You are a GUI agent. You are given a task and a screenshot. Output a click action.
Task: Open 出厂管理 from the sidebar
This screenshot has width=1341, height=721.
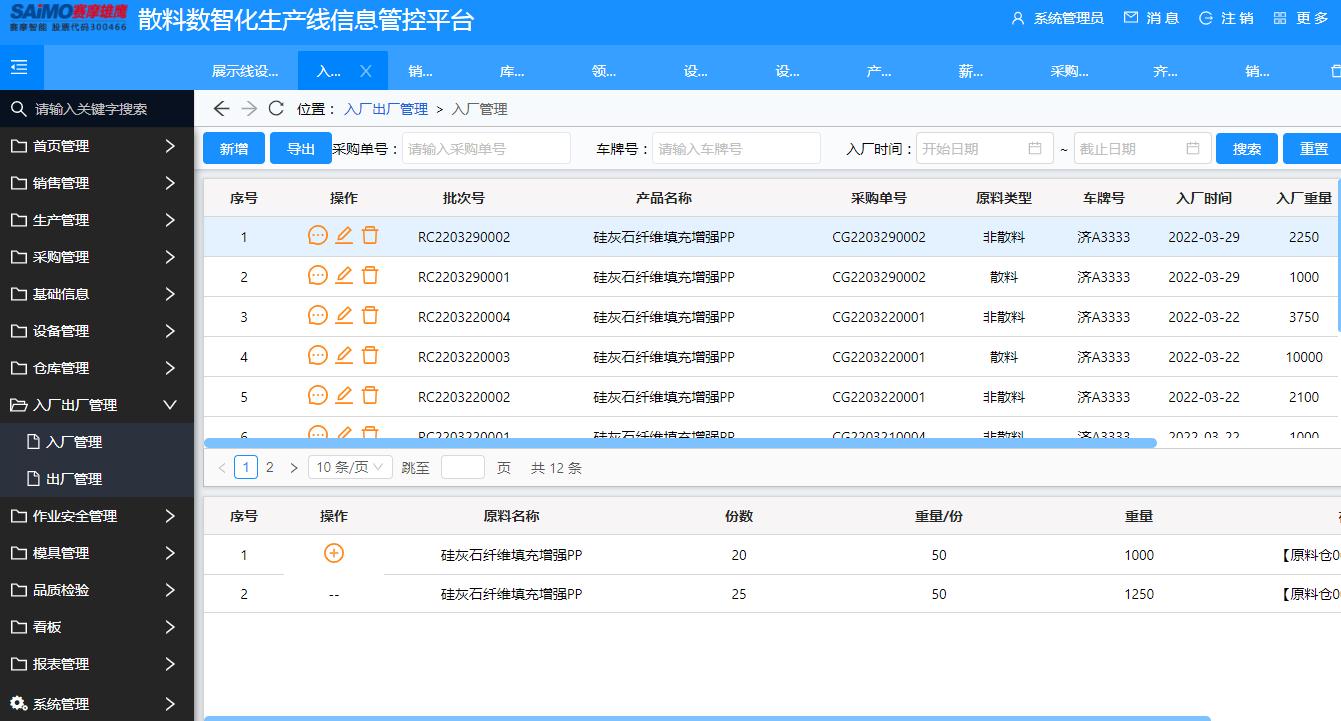(75, 478)
